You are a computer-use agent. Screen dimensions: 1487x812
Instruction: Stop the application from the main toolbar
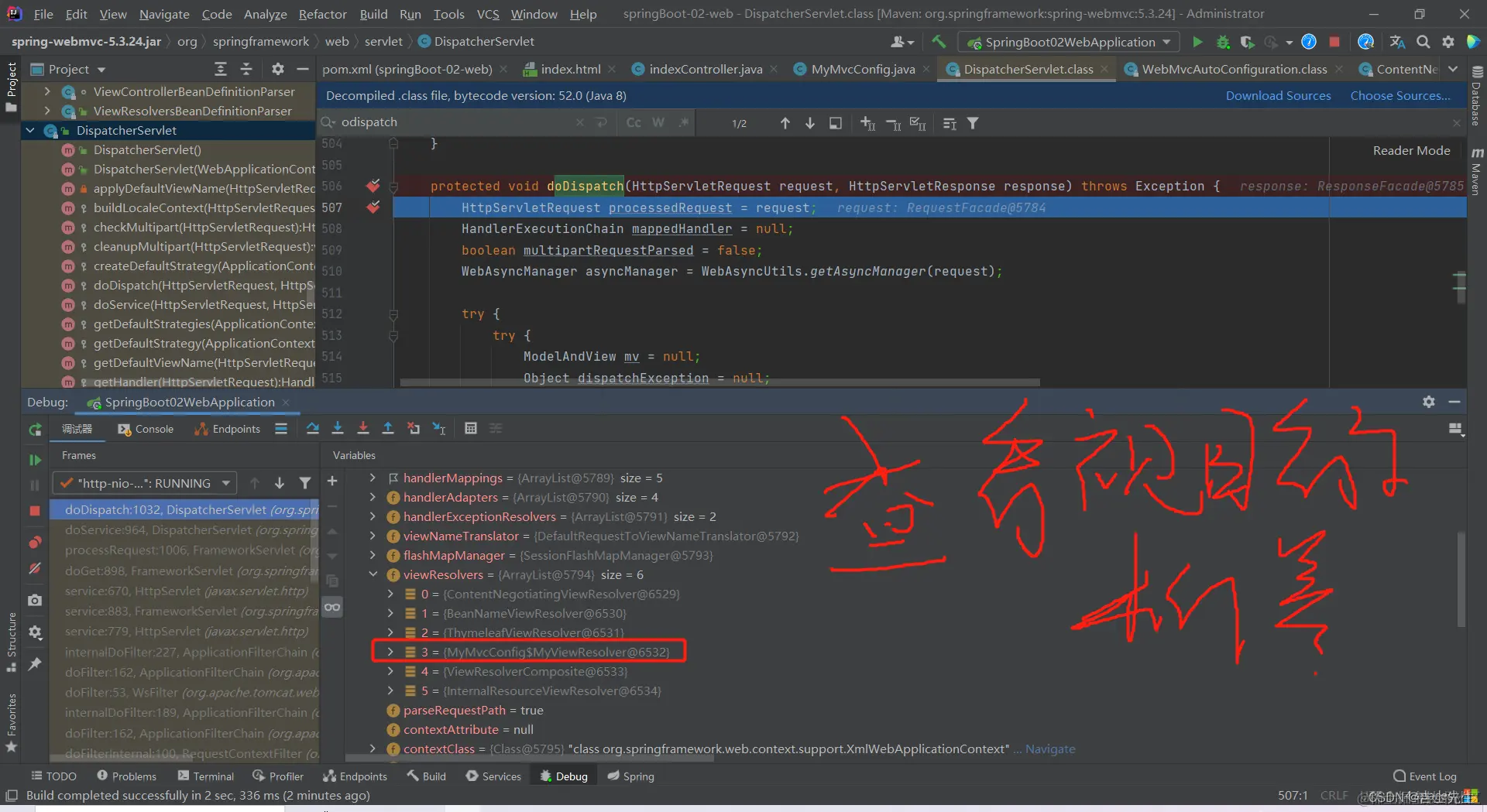click(1334, 42)
